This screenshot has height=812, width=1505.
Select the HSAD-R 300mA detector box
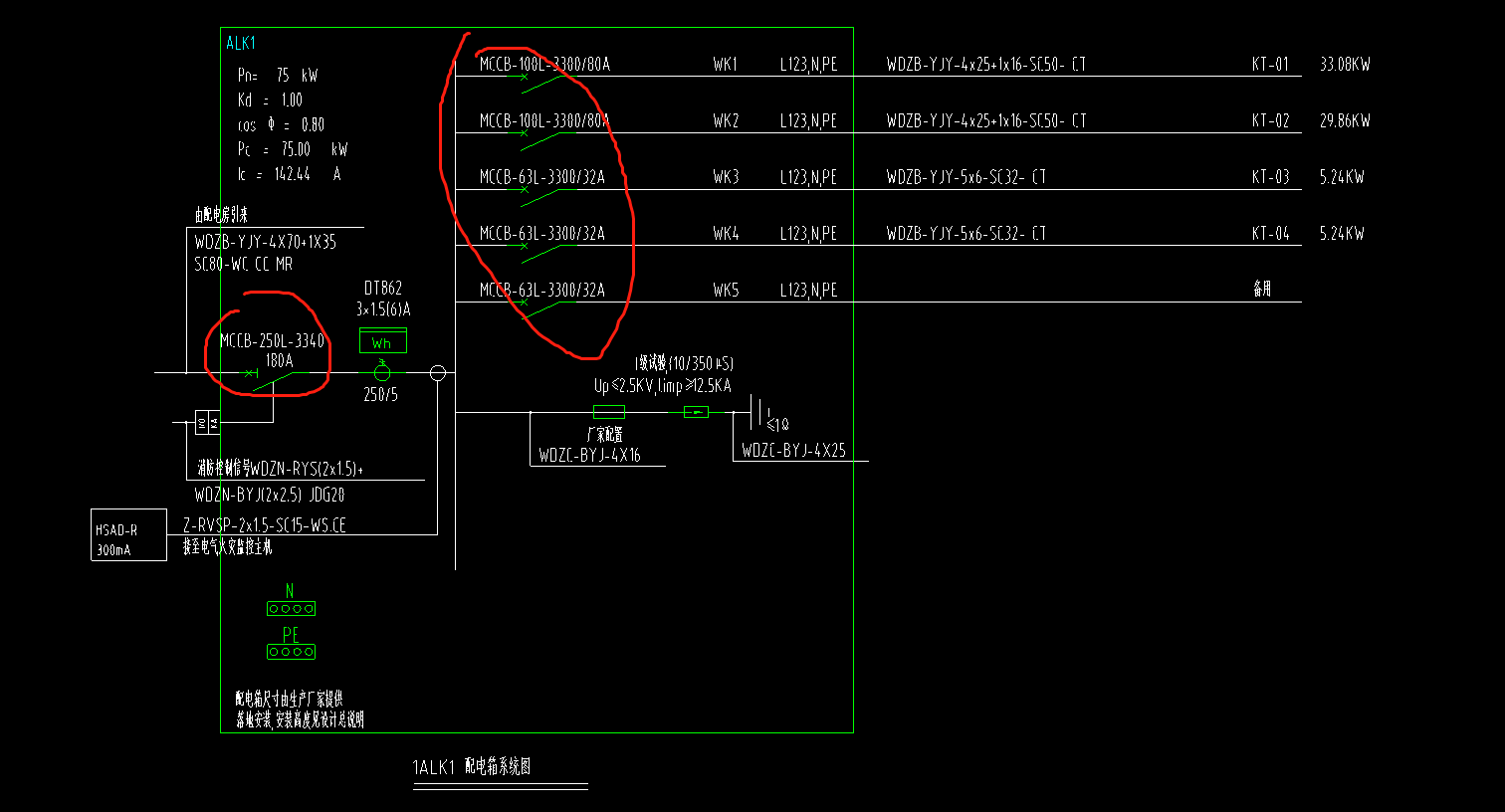coord(128,534)
